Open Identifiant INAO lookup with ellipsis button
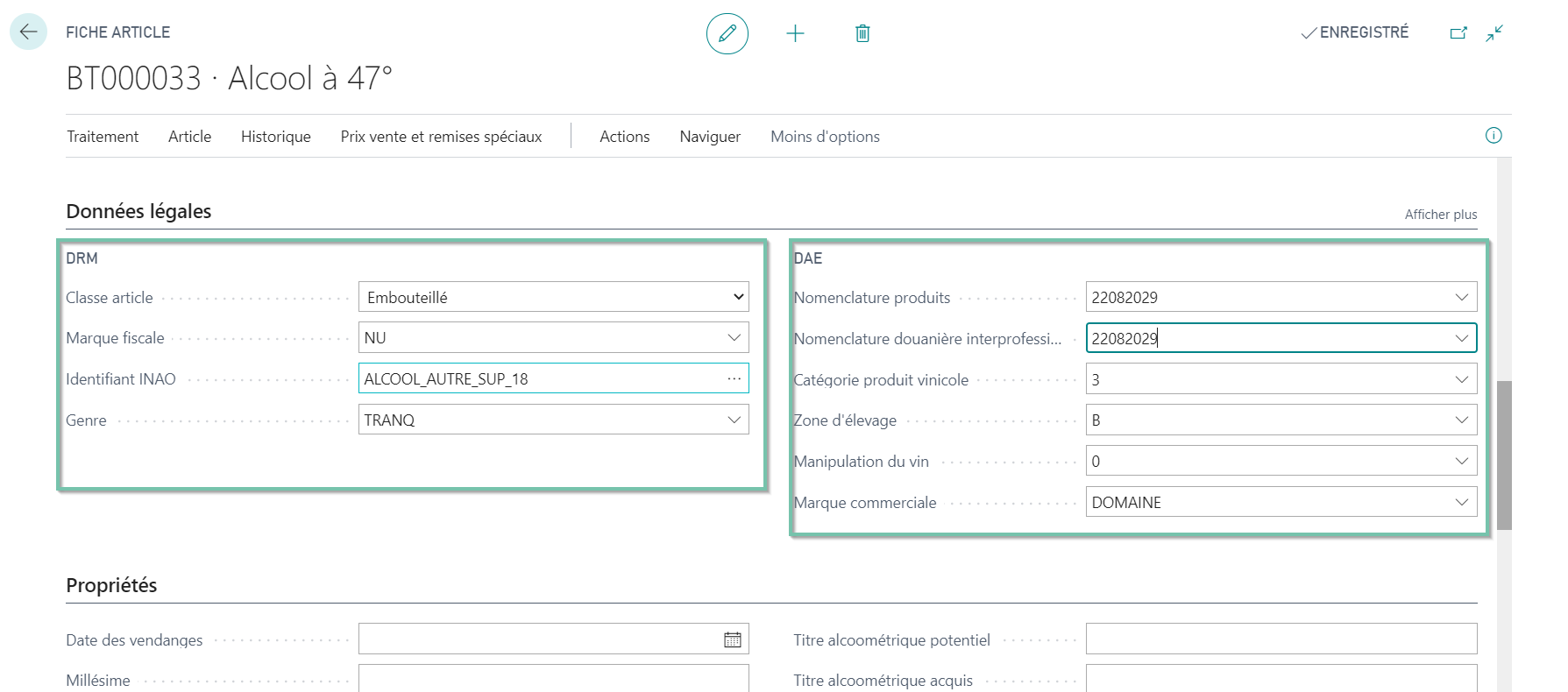1568x692 pixels. [x=734, y=378]
